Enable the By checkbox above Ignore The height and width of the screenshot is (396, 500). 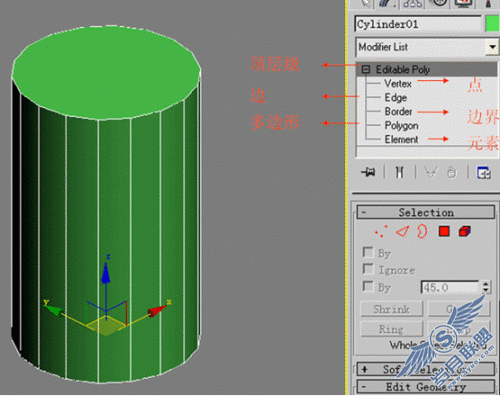click(x=368, y=252)
